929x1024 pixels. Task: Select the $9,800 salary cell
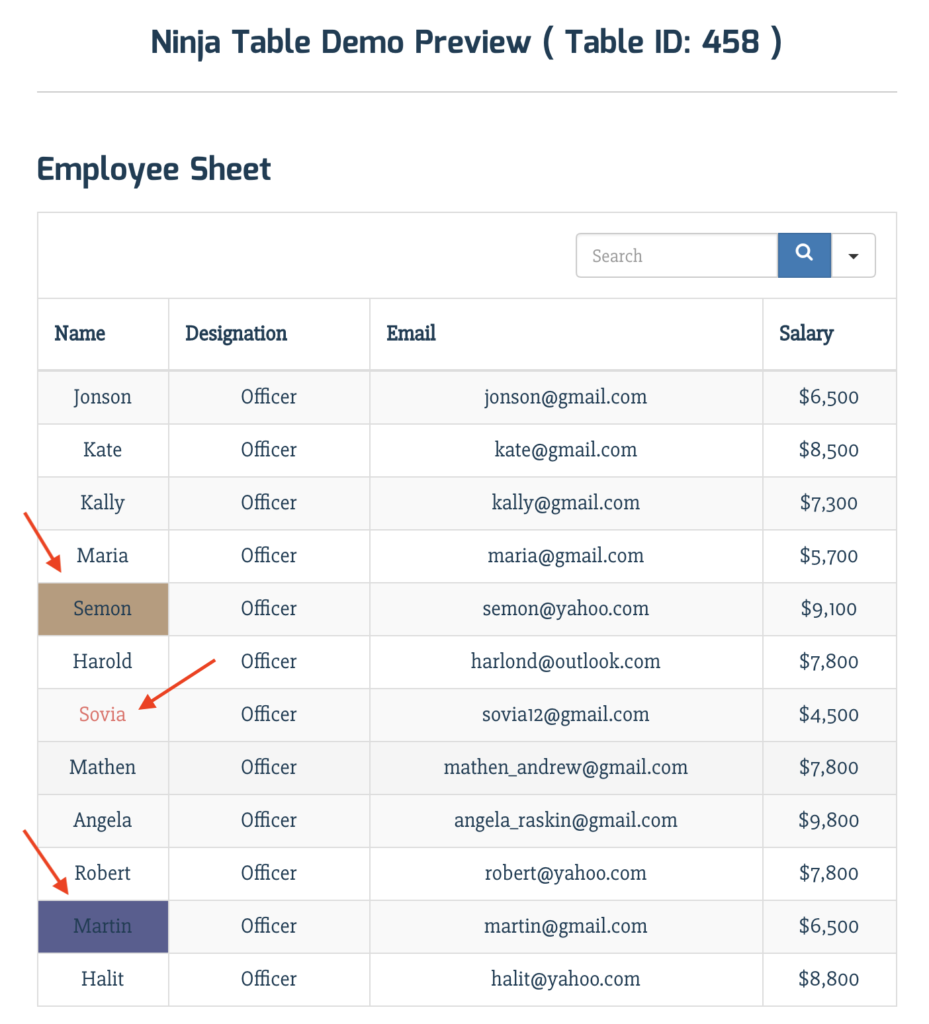(x=829, y=820)
